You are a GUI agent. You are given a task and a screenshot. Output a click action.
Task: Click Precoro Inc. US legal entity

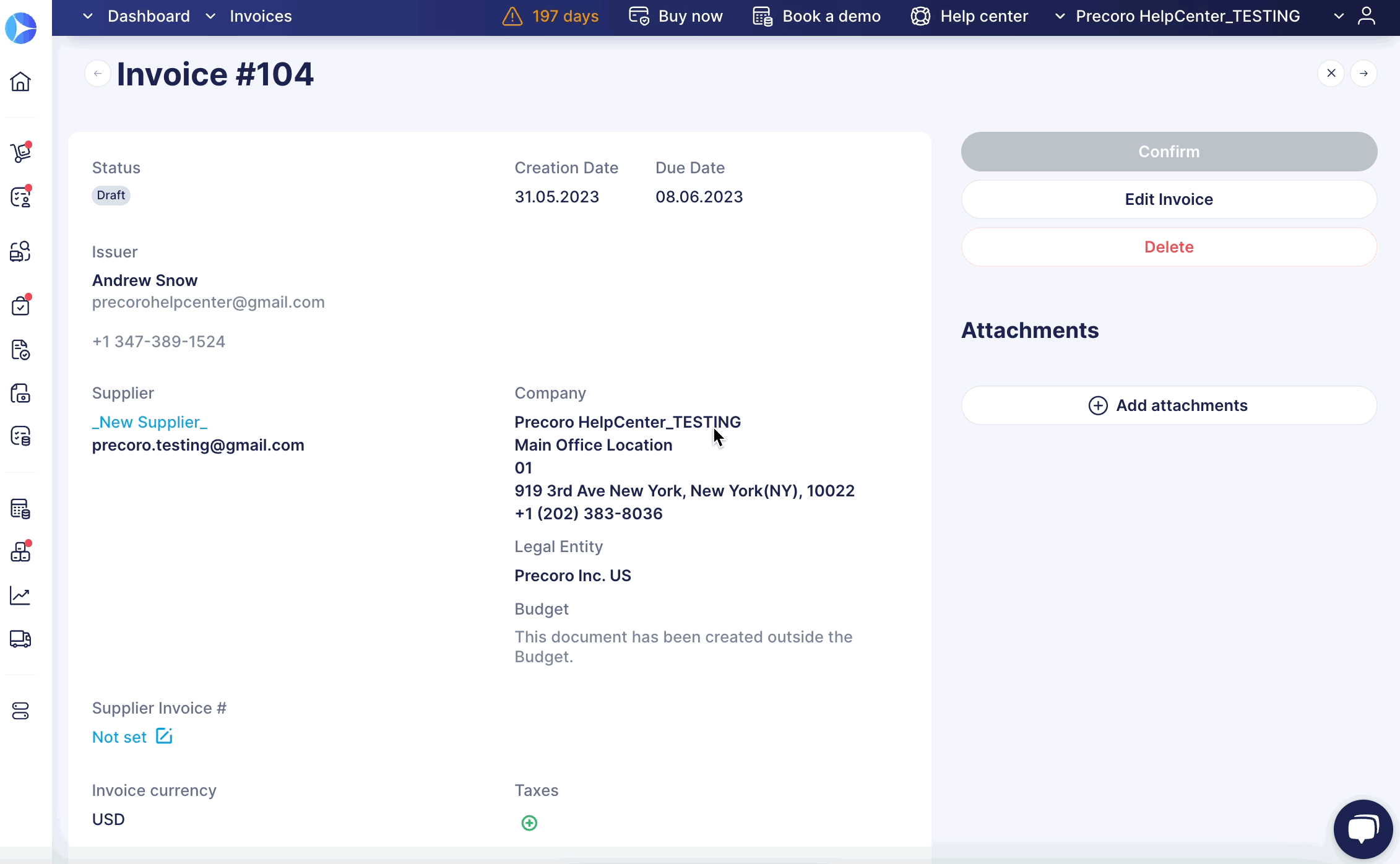click(573, 576)
